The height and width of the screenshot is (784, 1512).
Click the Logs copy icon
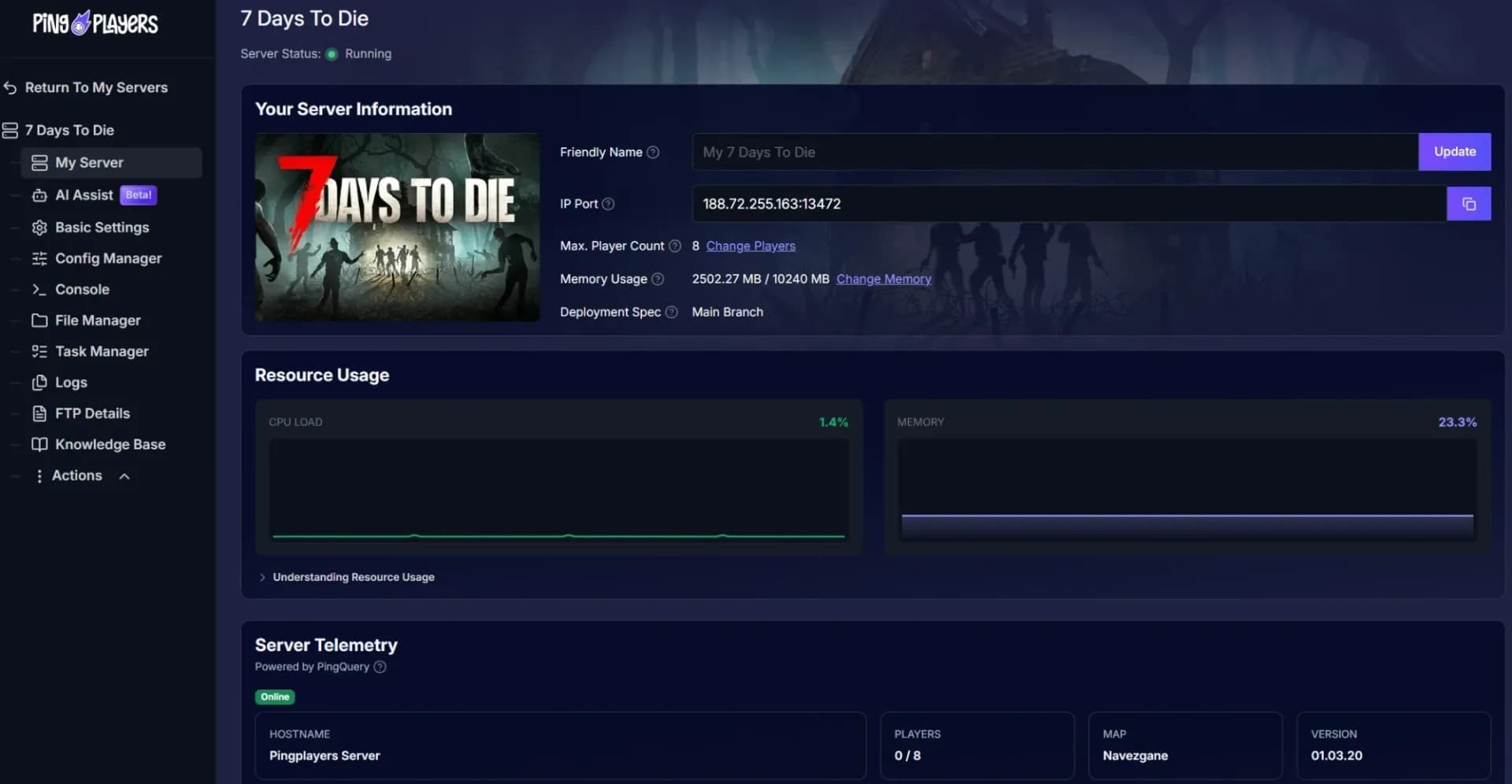pyautogui.click(x=39, y=383)
